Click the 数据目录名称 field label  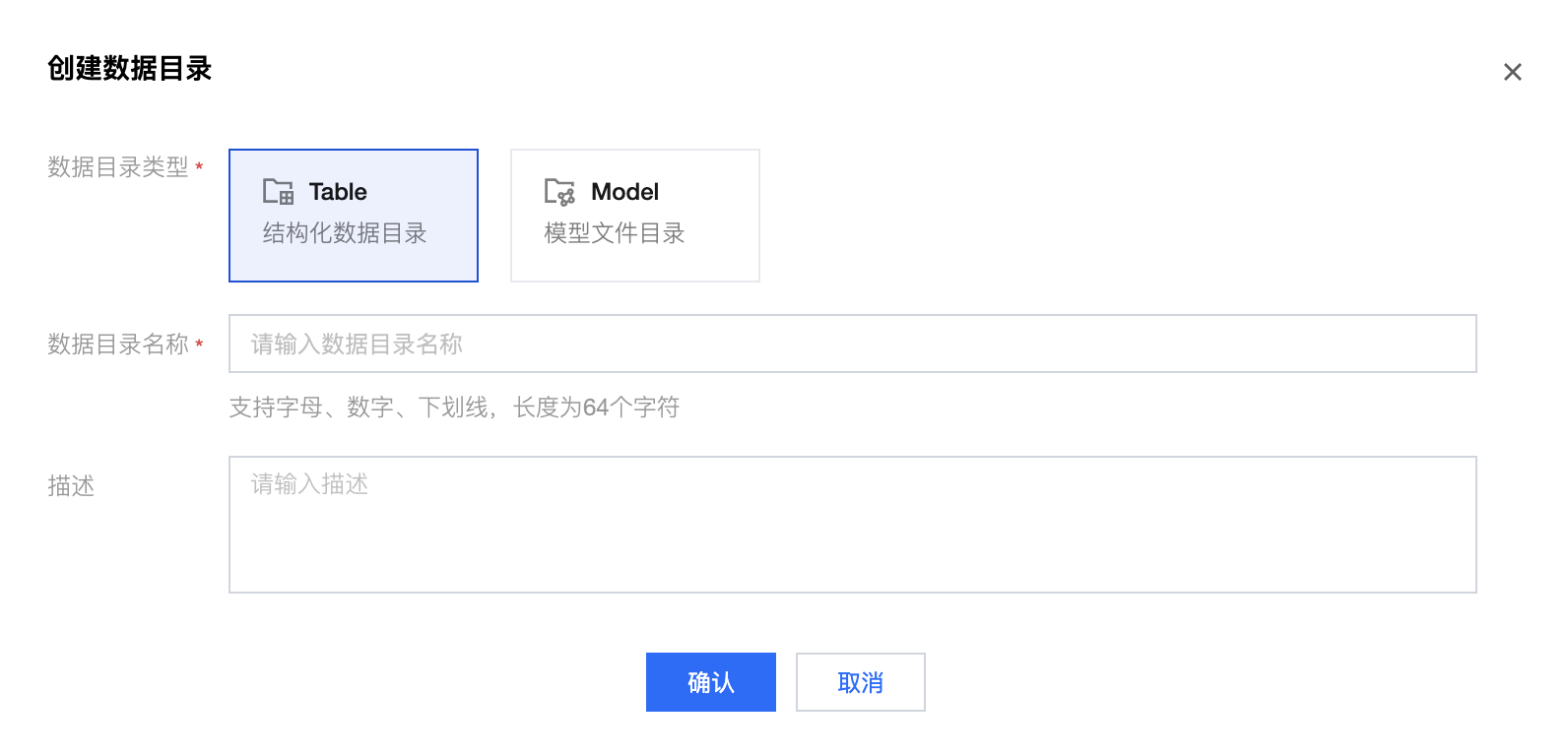(118, 344)
